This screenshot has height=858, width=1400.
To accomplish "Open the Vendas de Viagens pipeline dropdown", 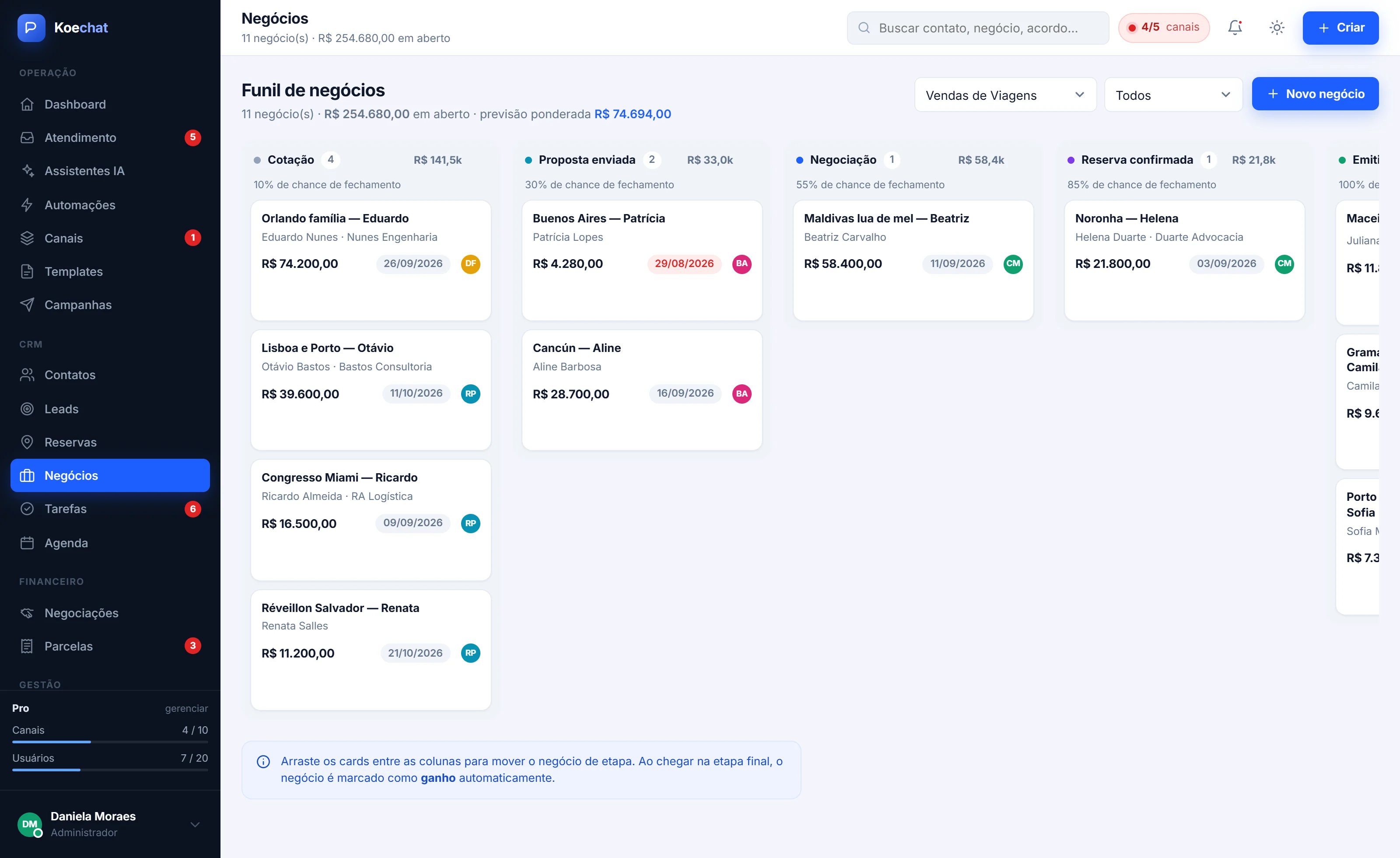I will click(x=1005, y=95).
